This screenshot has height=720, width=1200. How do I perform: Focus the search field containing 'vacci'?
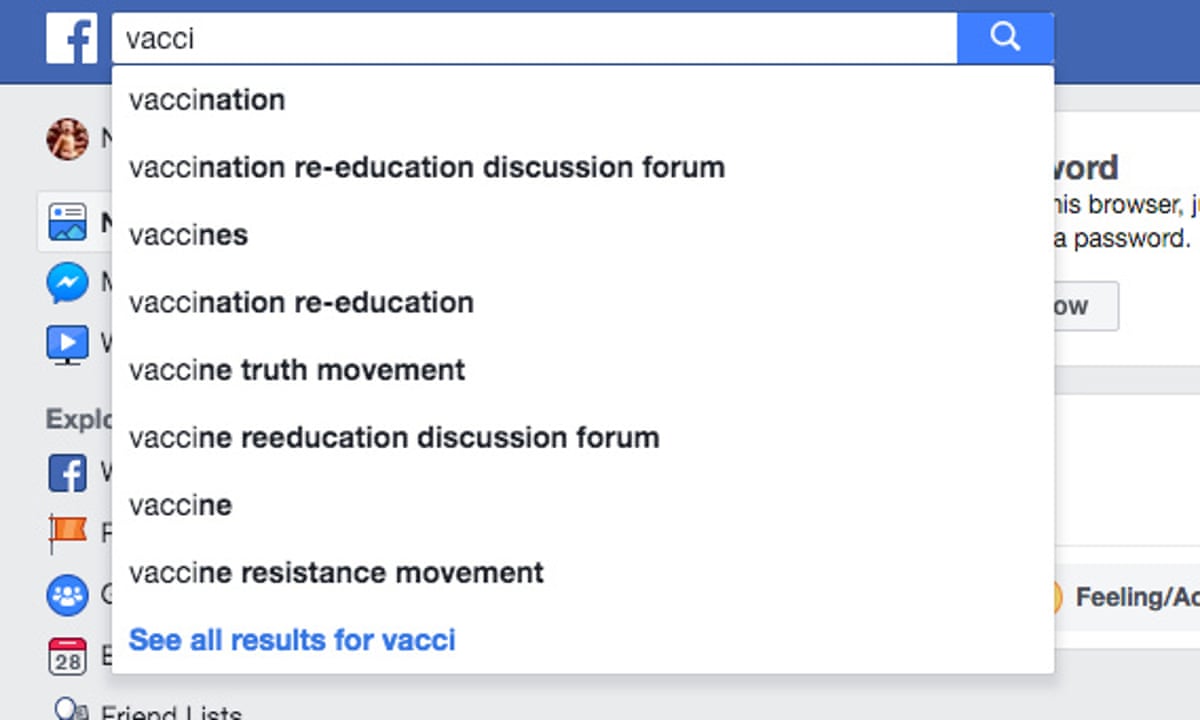(x=535, y=39)
